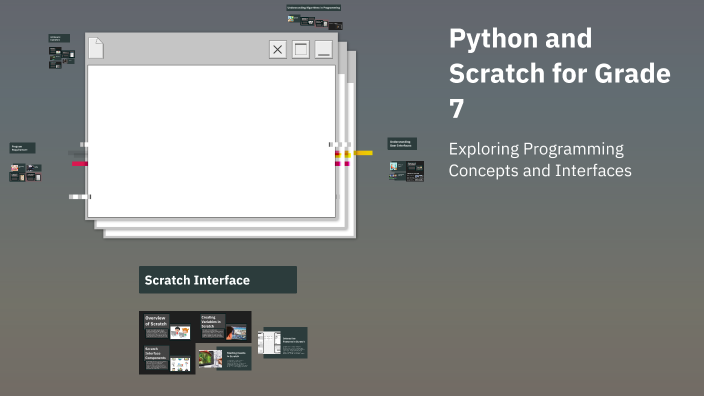
Task: Click the Python and Scratch for Grade 7 title
Action: point(559,73)
